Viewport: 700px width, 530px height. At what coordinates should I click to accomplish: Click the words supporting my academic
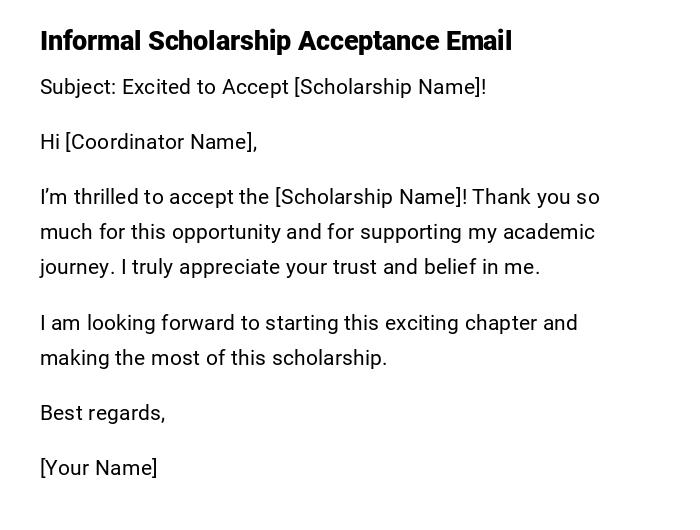[477, 232]
